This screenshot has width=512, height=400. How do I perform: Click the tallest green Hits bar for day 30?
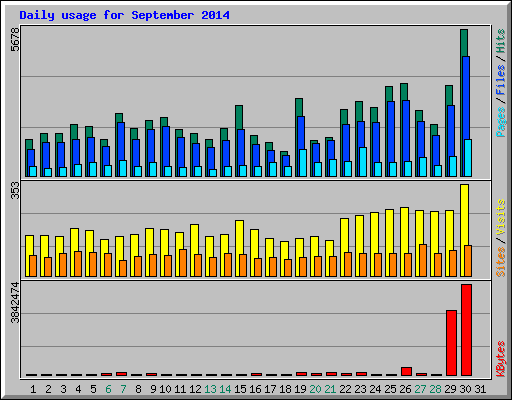coord(464,43)
